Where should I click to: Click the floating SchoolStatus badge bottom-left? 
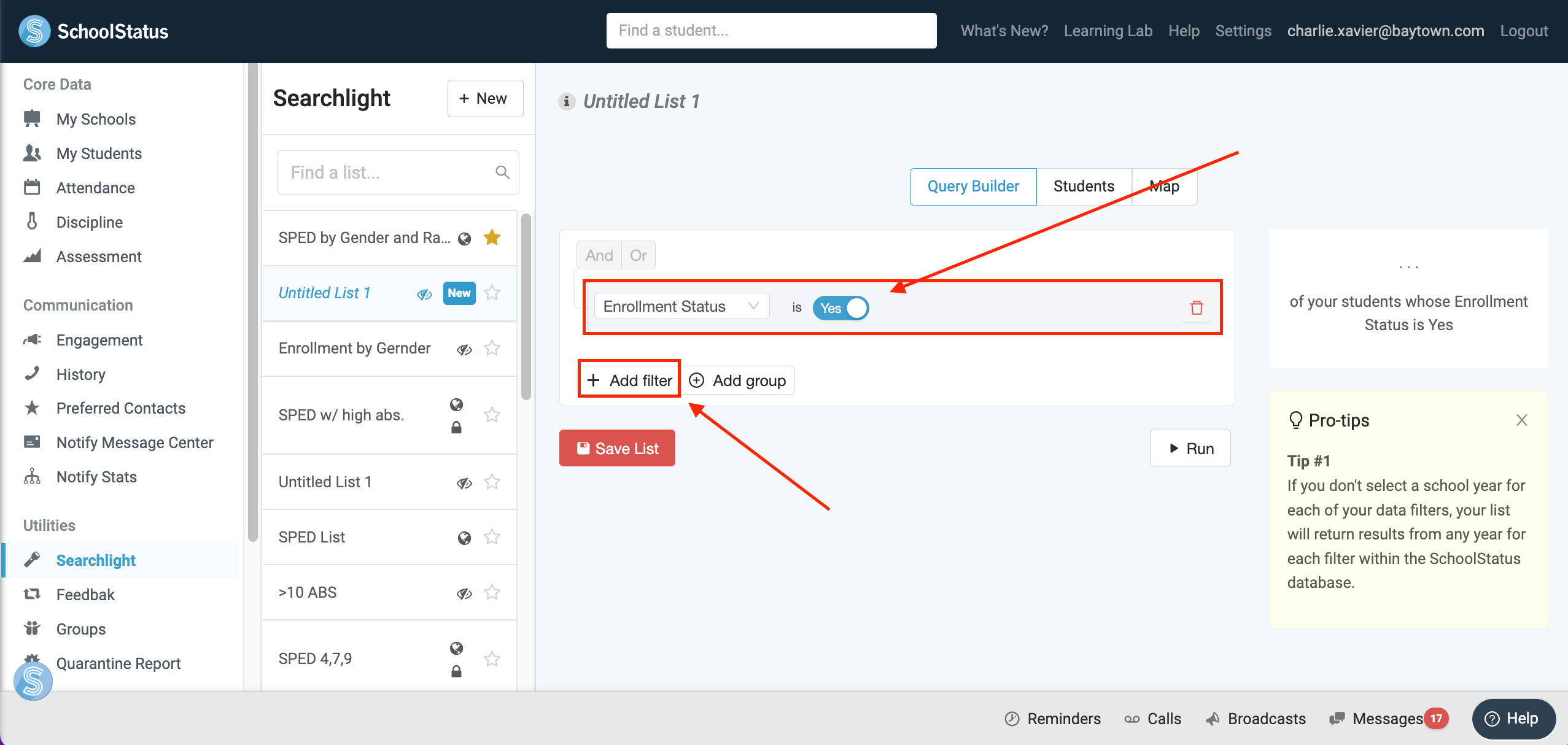coord(33,681)
